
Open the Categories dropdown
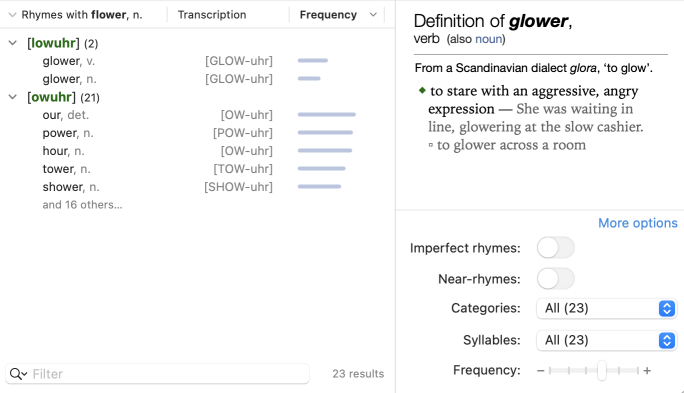tap(606, 308)
